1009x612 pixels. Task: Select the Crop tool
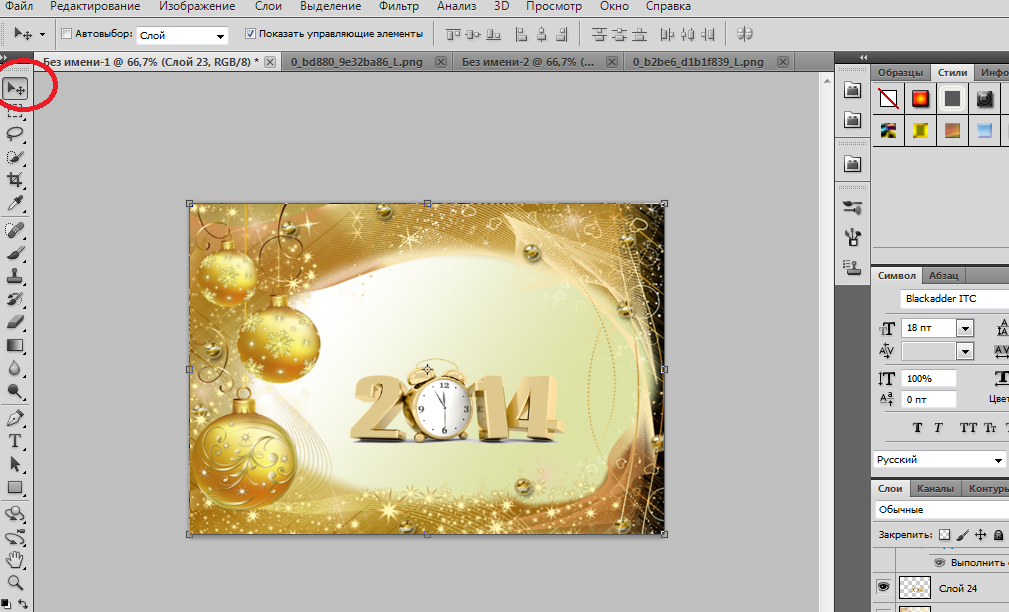(15, 180)
